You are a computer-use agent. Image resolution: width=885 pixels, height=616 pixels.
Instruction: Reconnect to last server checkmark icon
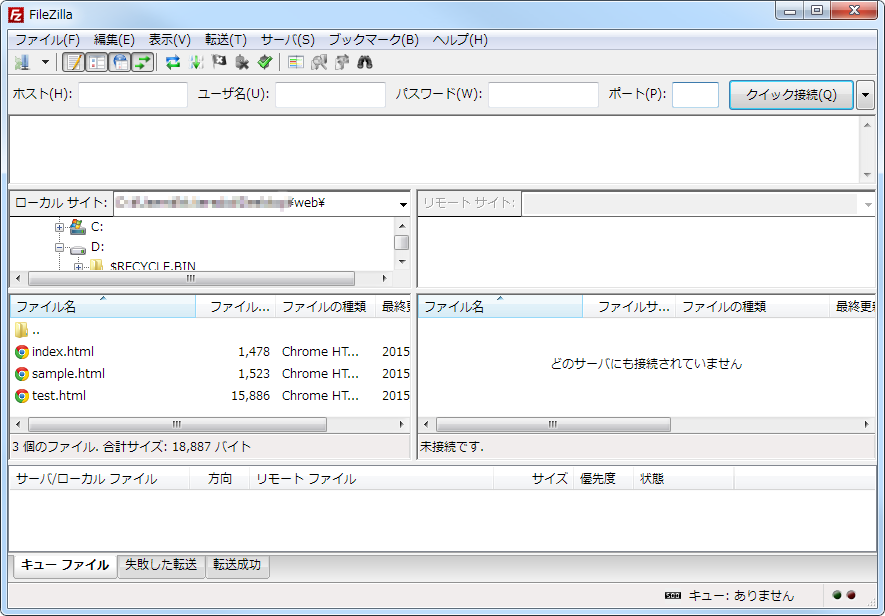(x=265, y=62)
